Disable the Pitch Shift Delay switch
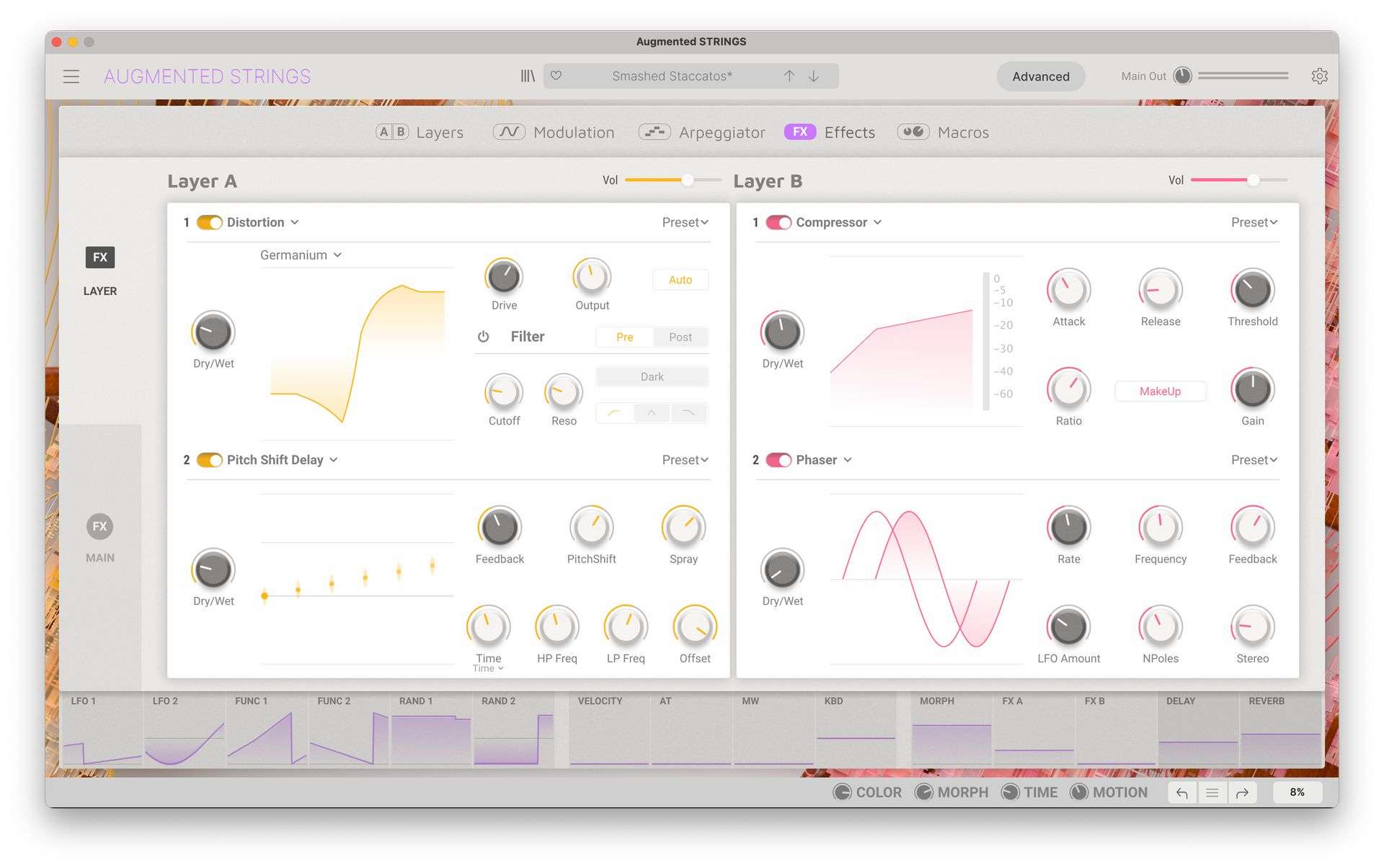 coord(209,460)
